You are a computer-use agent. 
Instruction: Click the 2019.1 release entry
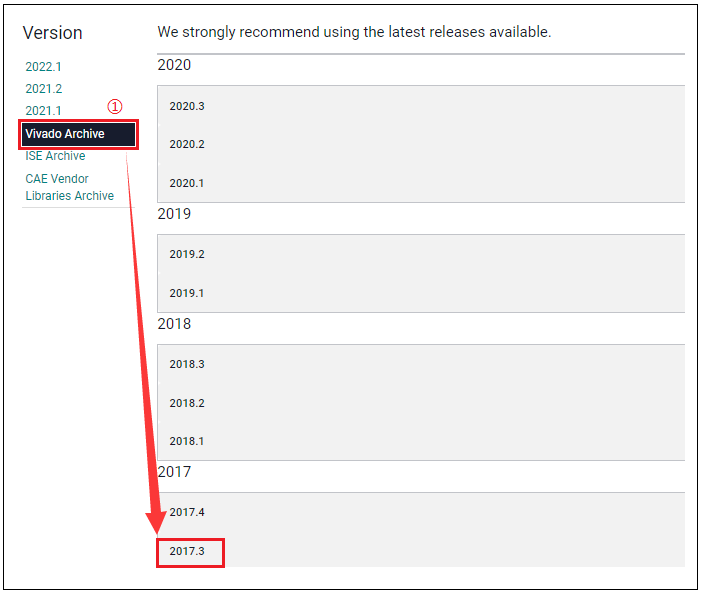coord(187,293)
